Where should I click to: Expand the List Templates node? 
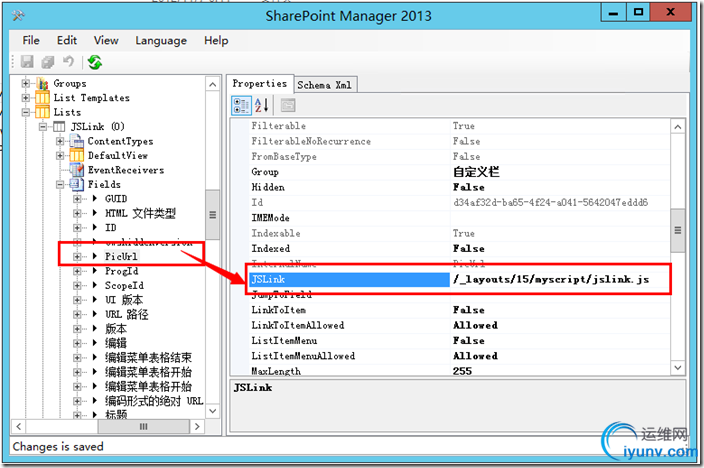[x=26, y=97]
